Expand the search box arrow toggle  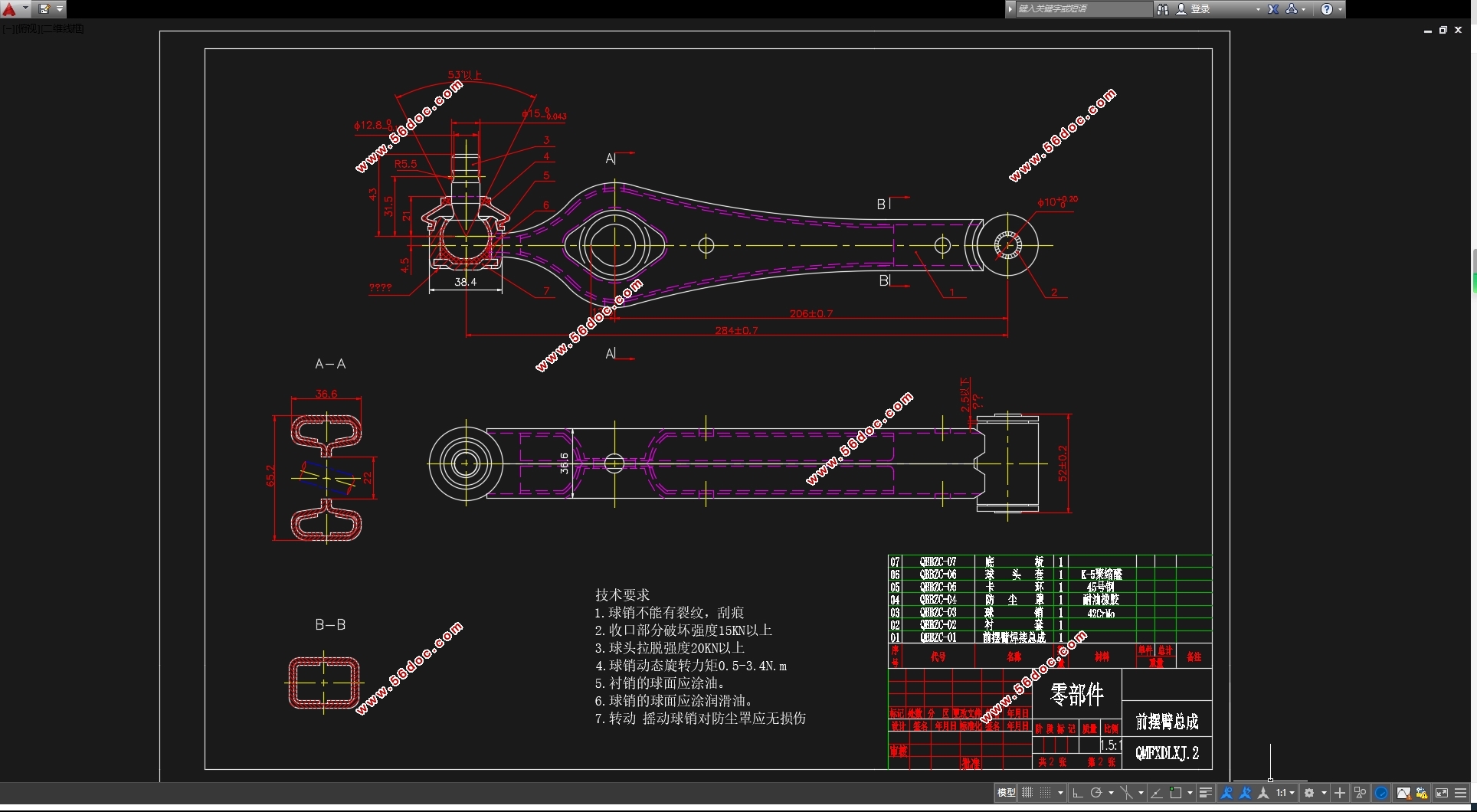point(1010,9)
